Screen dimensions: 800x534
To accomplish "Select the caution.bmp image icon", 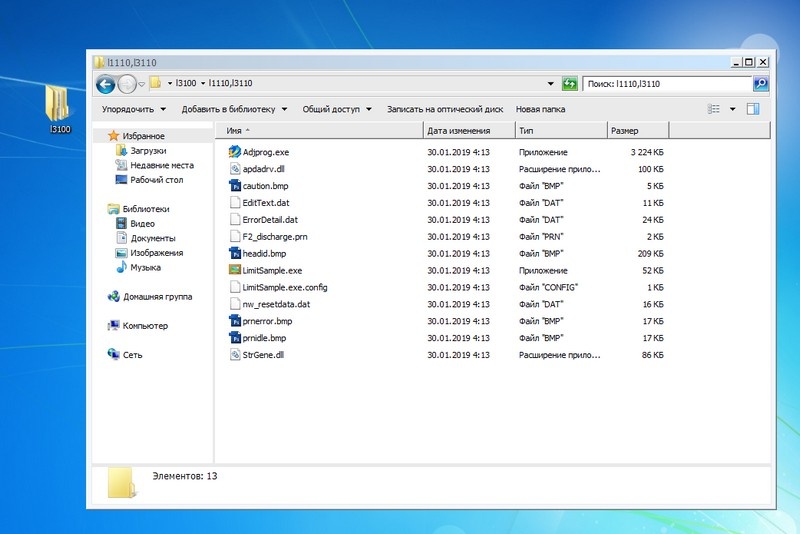I will click(x=235, y=186).
